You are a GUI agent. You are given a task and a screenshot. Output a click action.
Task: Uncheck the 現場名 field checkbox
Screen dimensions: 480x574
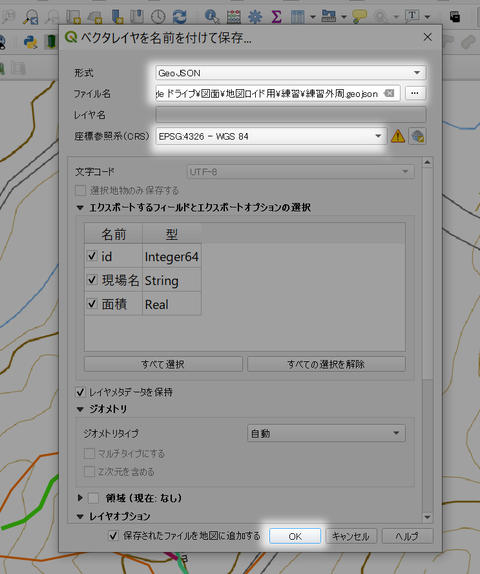(92, 280)
